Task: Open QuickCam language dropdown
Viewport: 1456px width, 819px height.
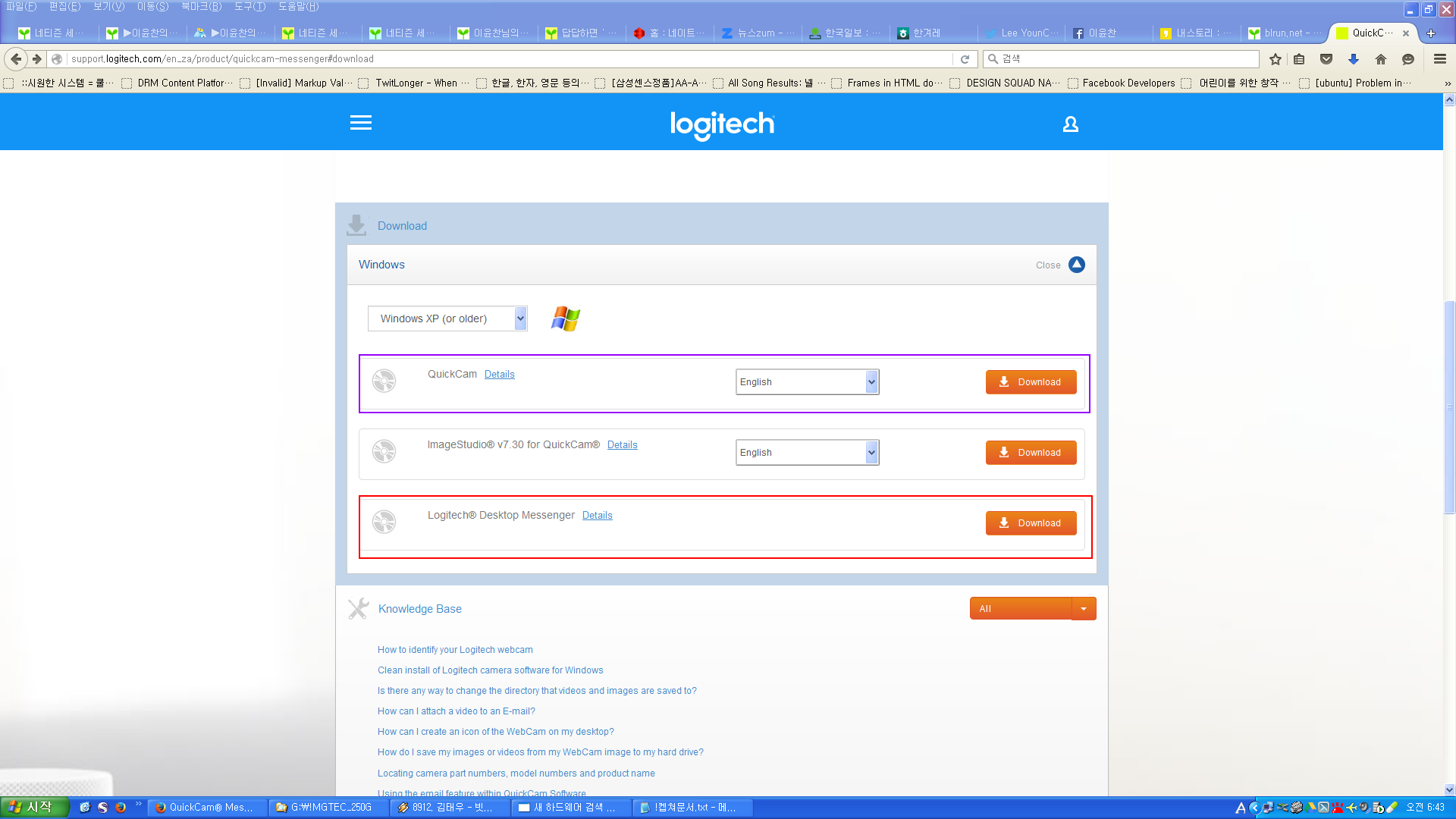Action: pos(807,382)
